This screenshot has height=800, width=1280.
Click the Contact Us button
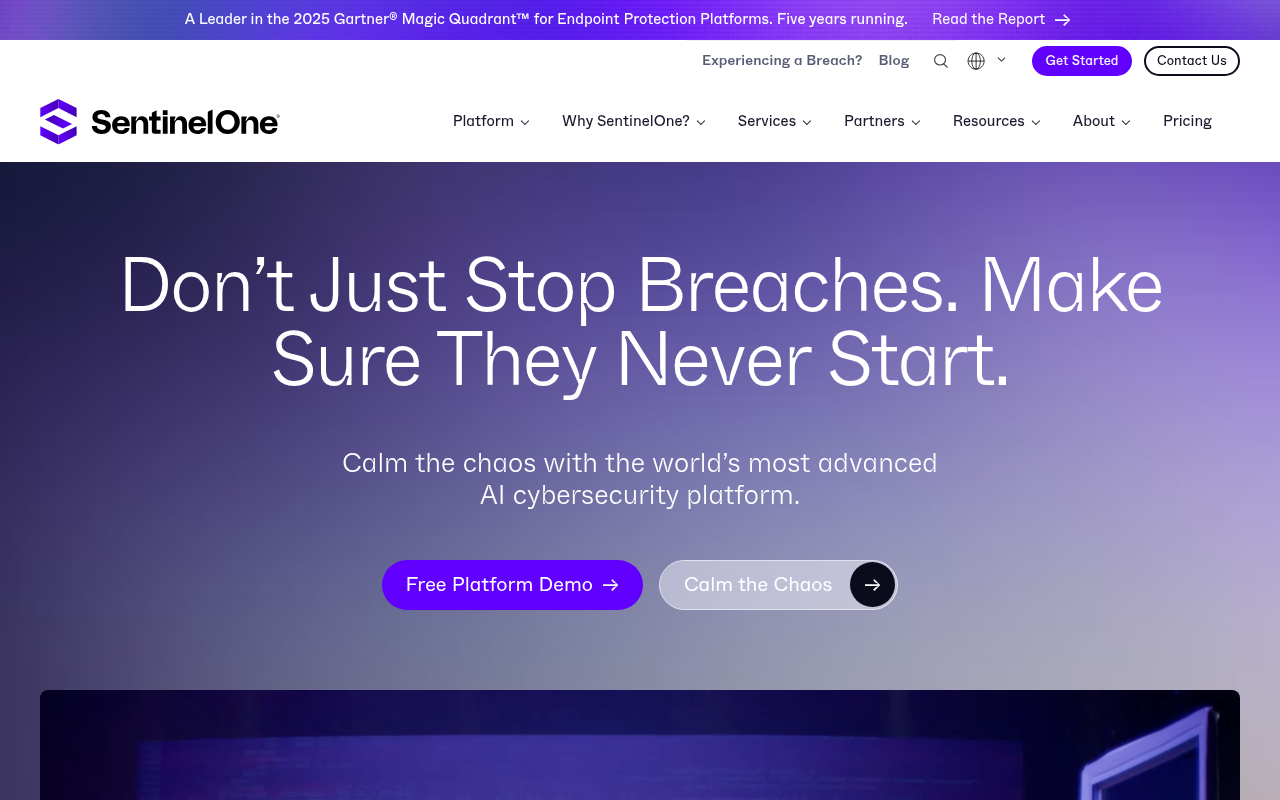coord(1191,61)
